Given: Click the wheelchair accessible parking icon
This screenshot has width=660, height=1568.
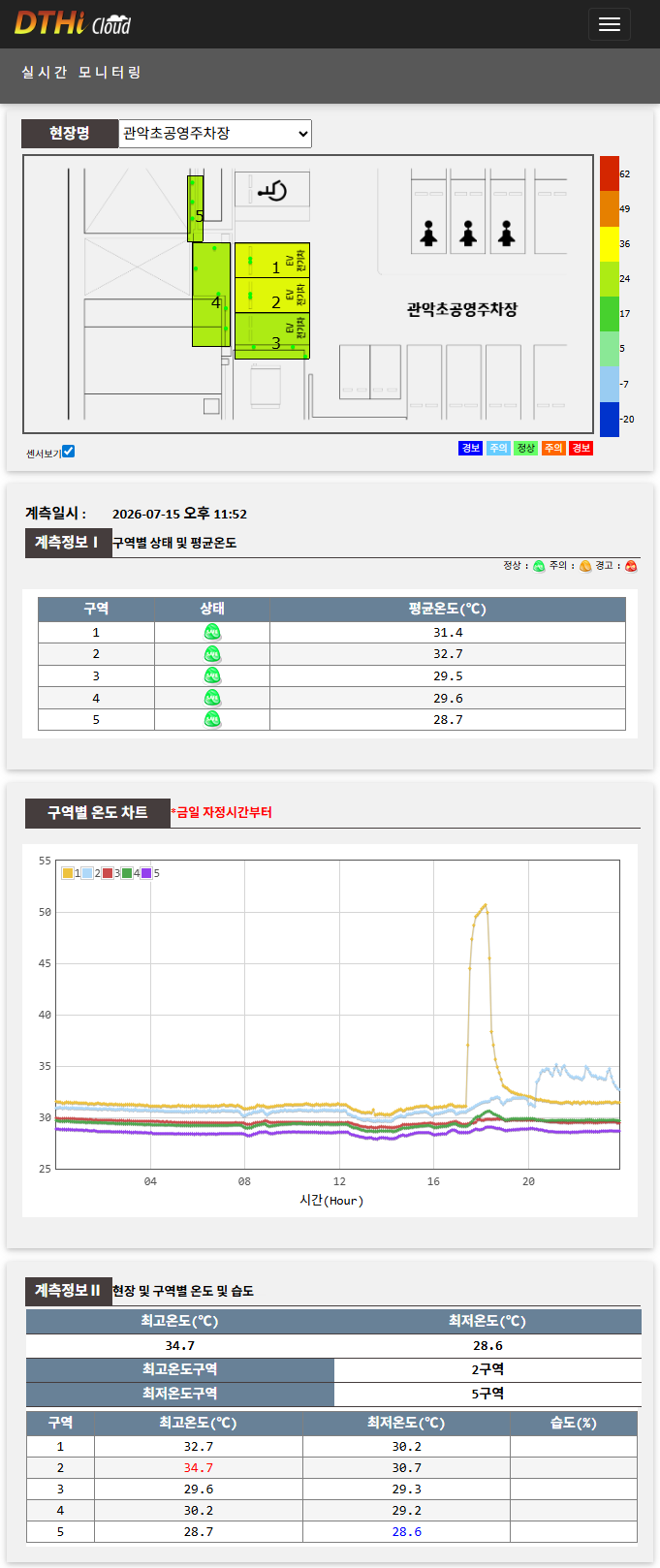Looking at the screenshot, I should (x=272, y=190).
